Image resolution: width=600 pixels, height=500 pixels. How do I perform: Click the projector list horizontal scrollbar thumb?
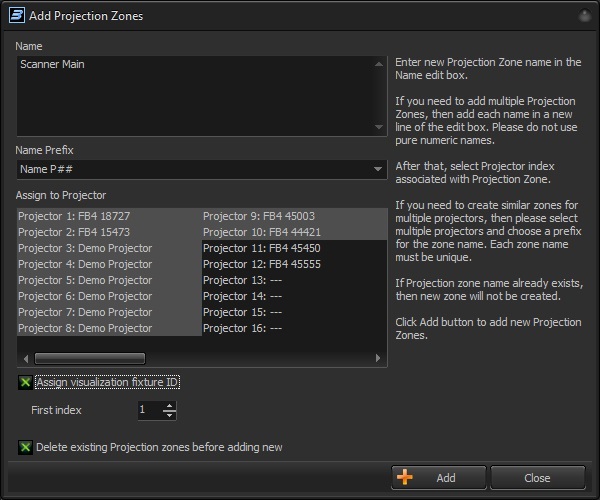[x=90, y=358]
